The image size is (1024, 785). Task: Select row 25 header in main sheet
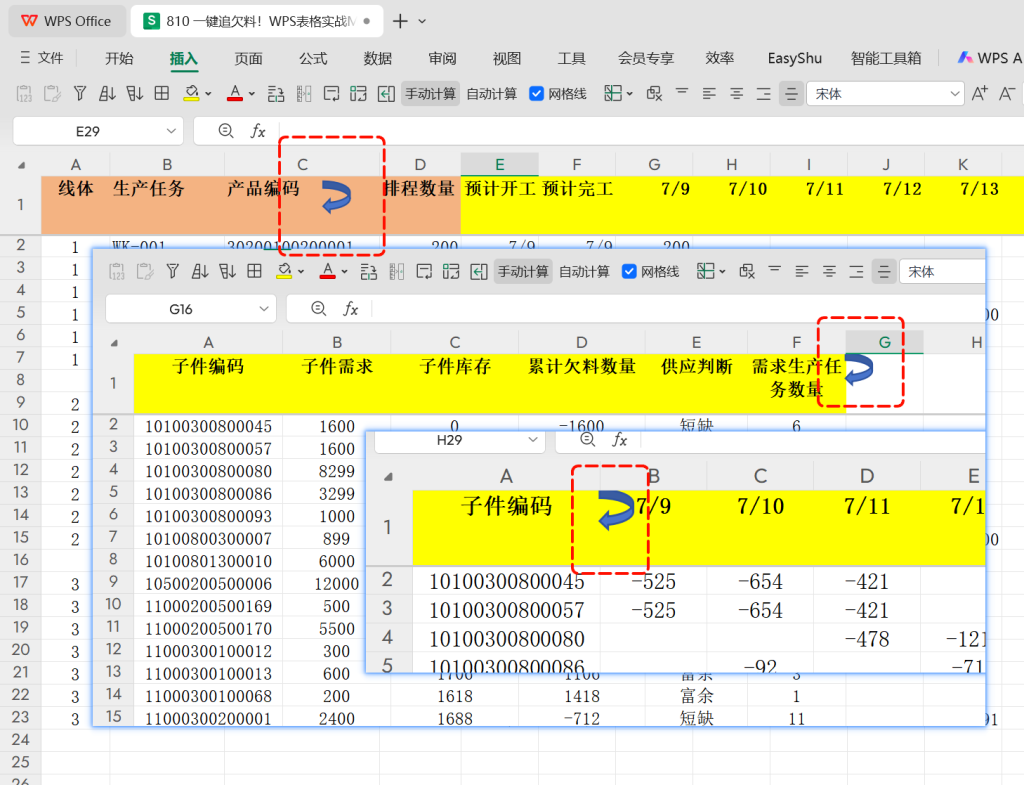click(x=20, y=761)
